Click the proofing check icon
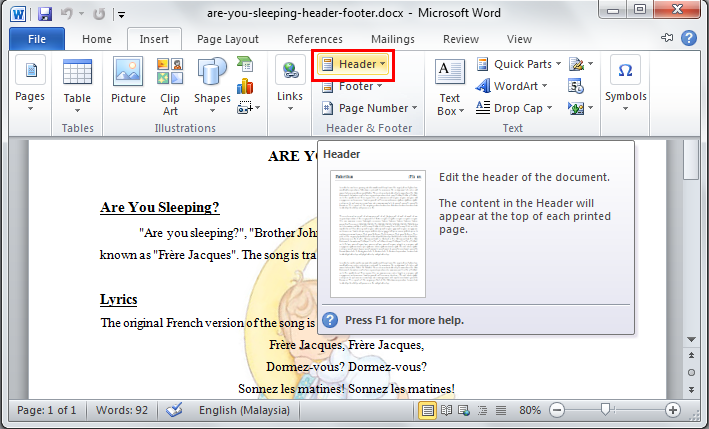Image resolution: width=709 pixels, height=429 pixels. tap(174, 410)
